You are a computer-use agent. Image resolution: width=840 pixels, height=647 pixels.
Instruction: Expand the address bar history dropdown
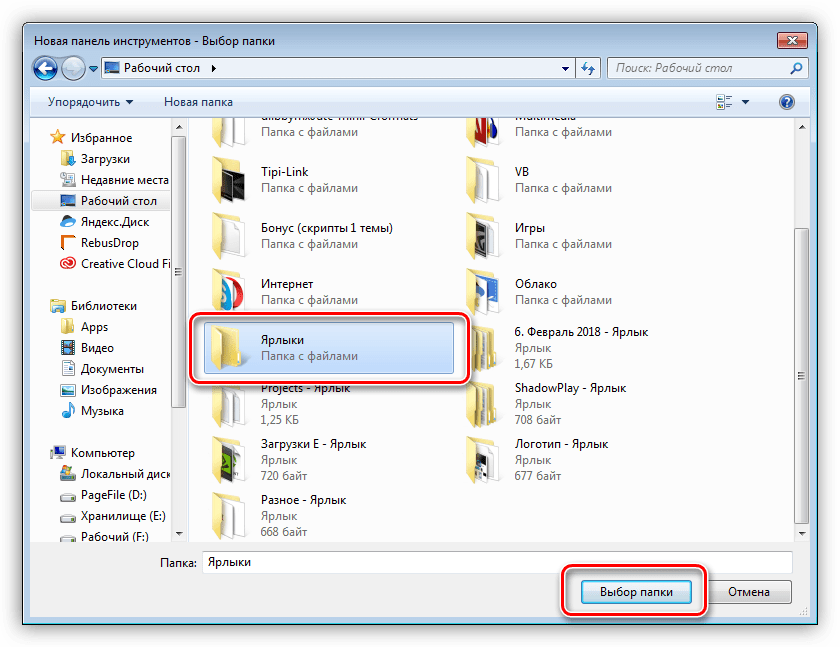(x=565, y=68)
